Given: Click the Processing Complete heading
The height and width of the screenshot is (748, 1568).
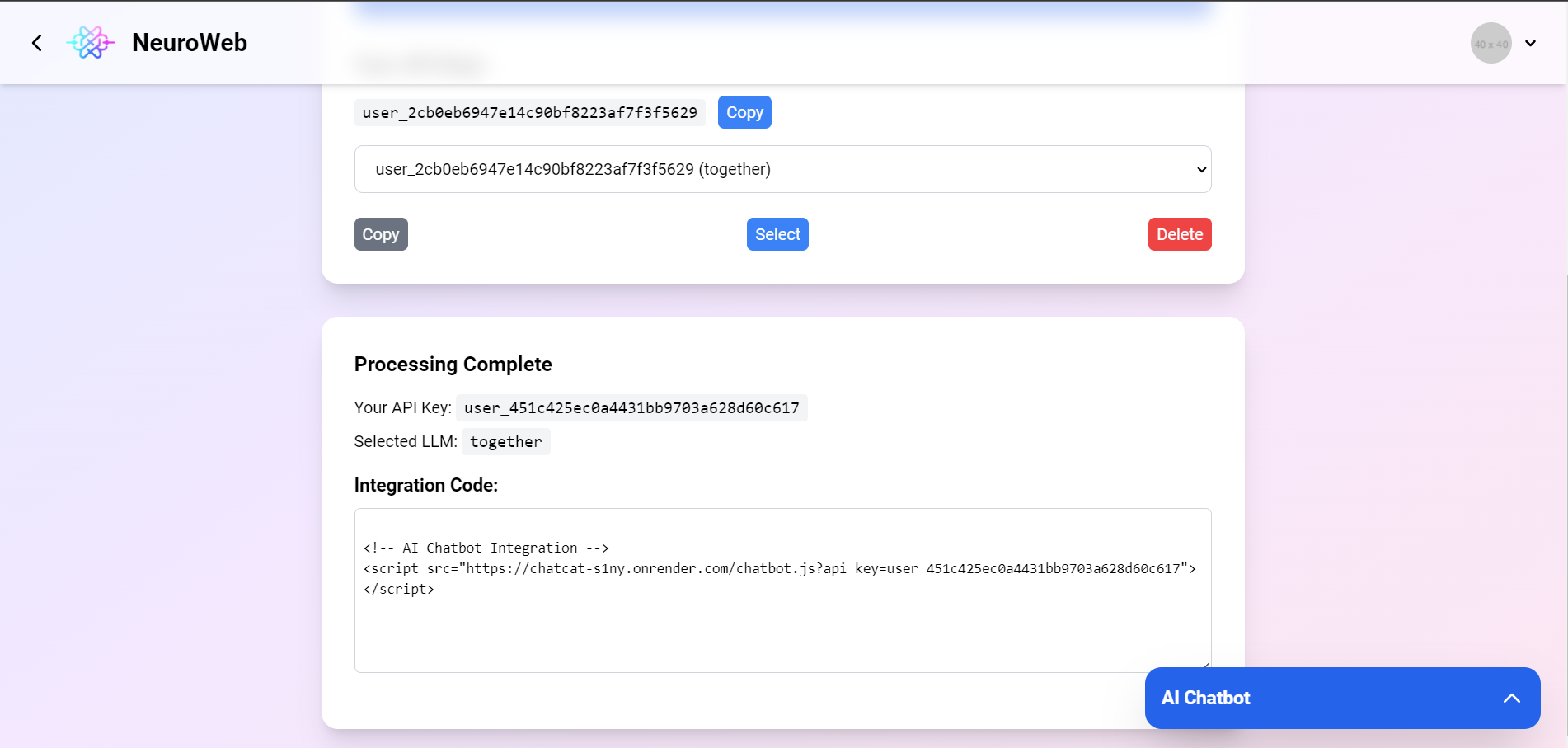Looking at the screenshot, I should 453,365.
